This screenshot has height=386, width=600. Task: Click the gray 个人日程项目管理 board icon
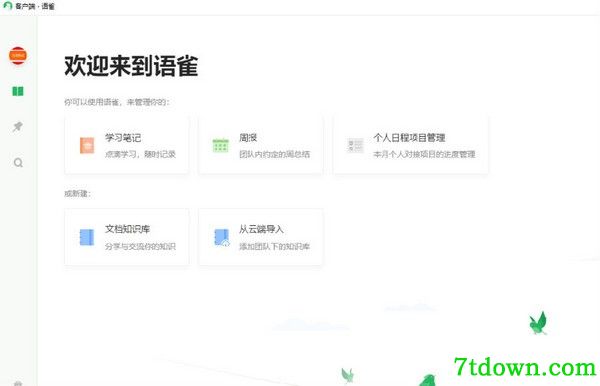point(355,145)
